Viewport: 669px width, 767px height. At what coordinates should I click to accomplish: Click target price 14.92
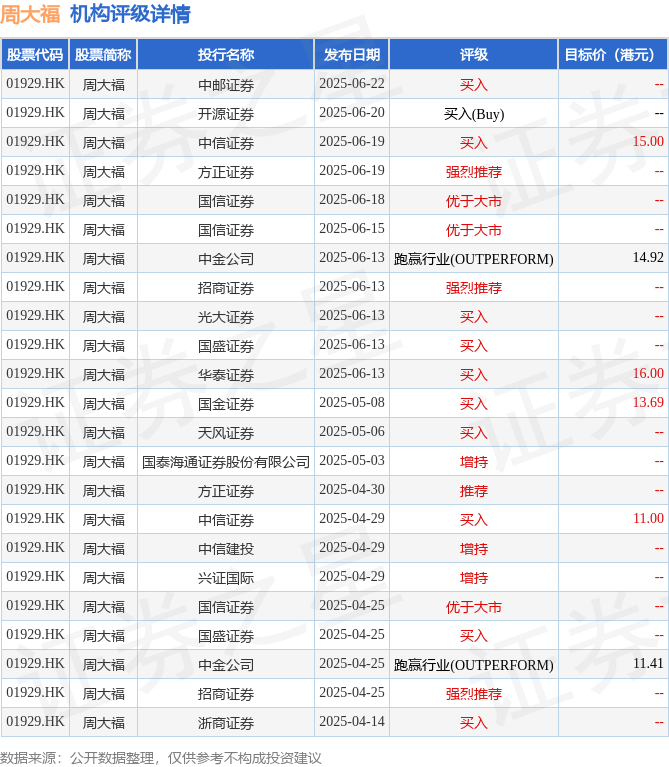click(648, 258)
